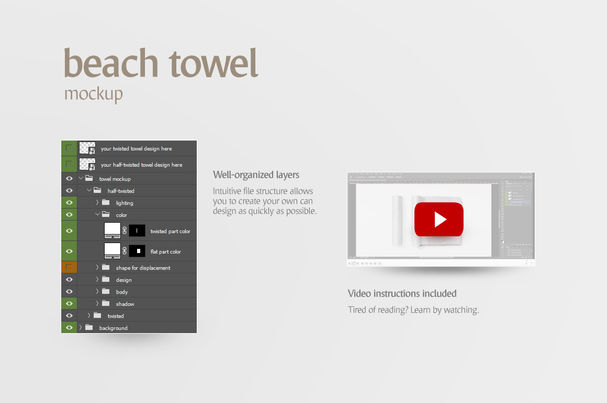
Task: Select the 'shadow' group folder icon
Action: 106,303
